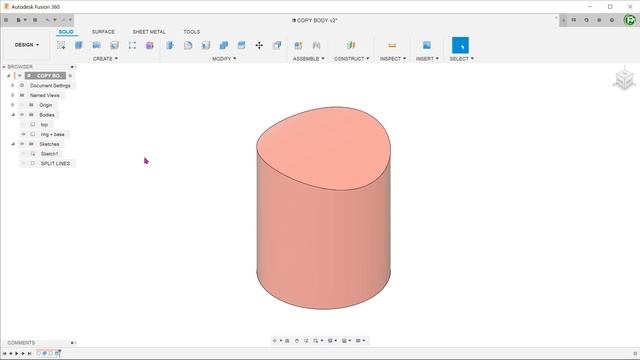Activate the blue Select tool
640x360 pixels.
click(460, 45)
